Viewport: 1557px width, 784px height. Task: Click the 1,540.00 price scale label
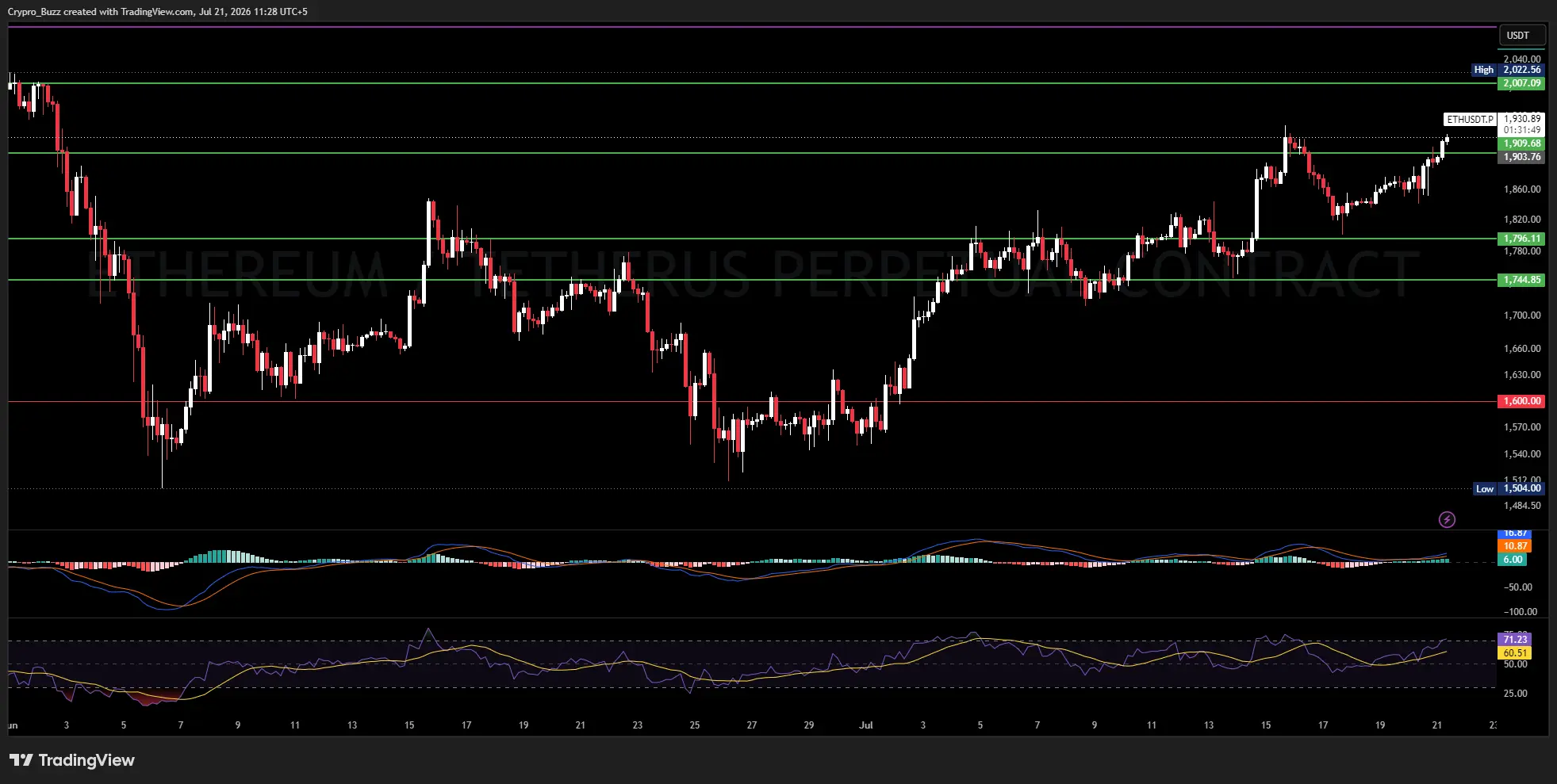pyautogui.click(x=1522, y=454)
